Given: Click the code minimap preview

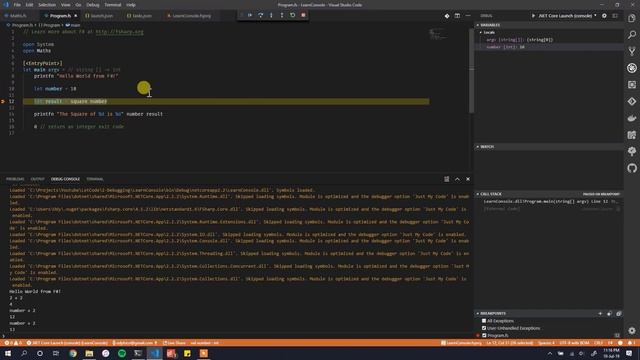Looking at the screenshot, I should tap(438, 34).
